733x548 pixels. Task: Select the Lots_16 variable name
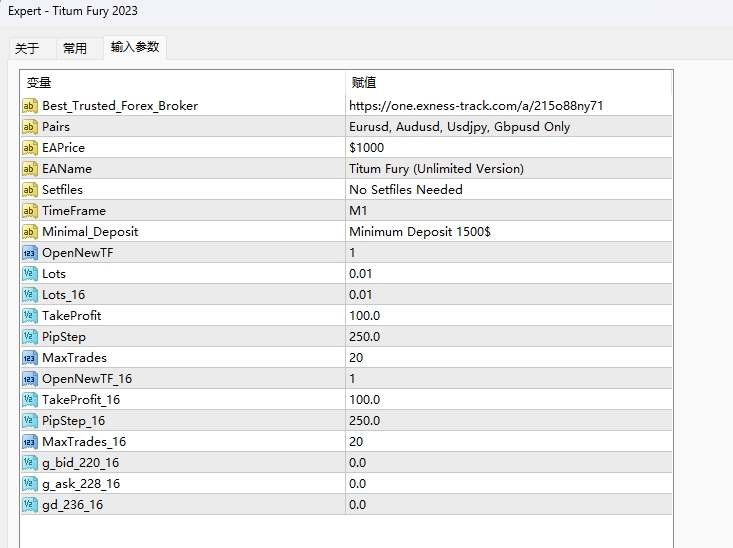pos(64,295)
